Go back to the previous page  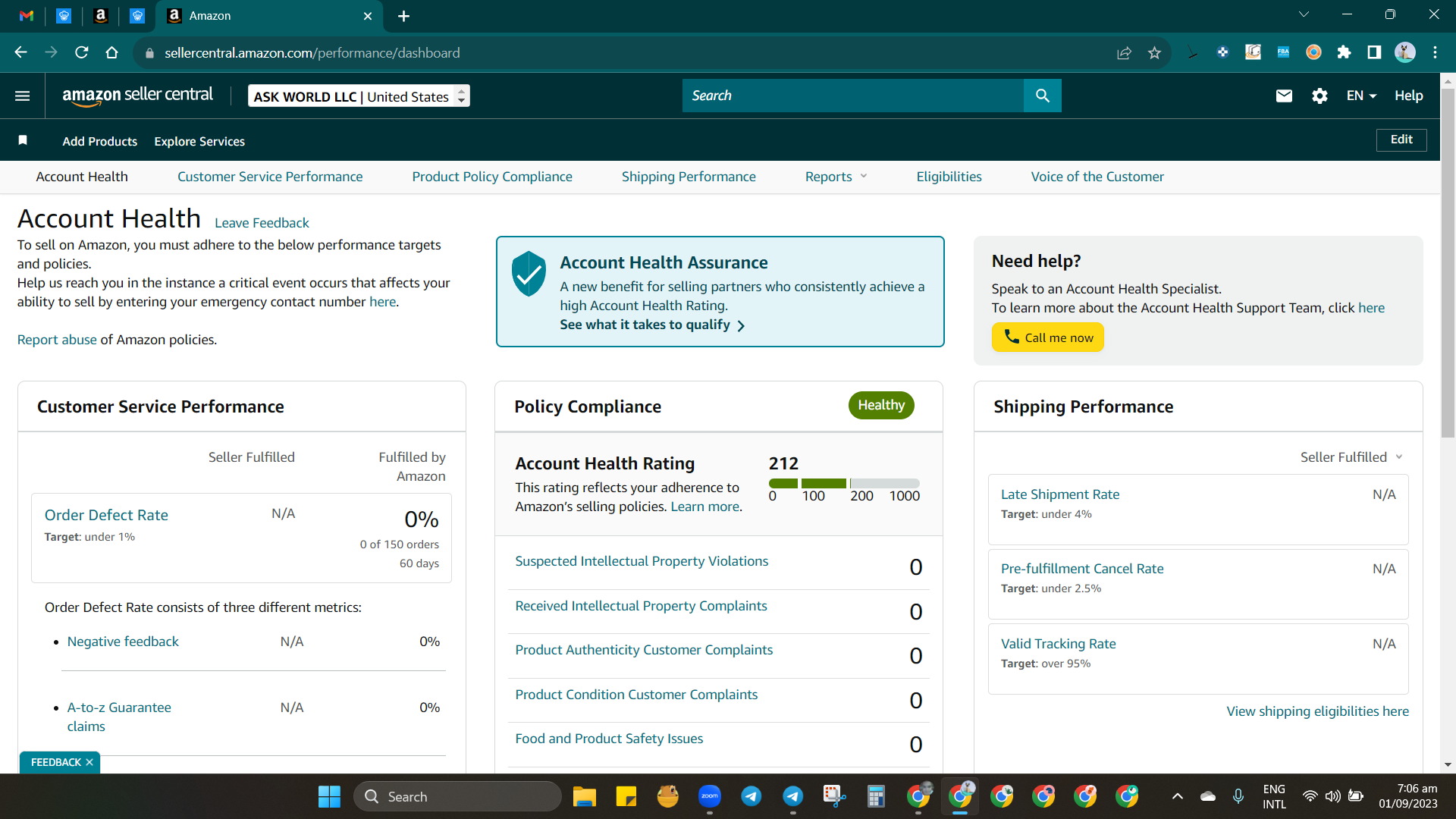click(21, 52)
